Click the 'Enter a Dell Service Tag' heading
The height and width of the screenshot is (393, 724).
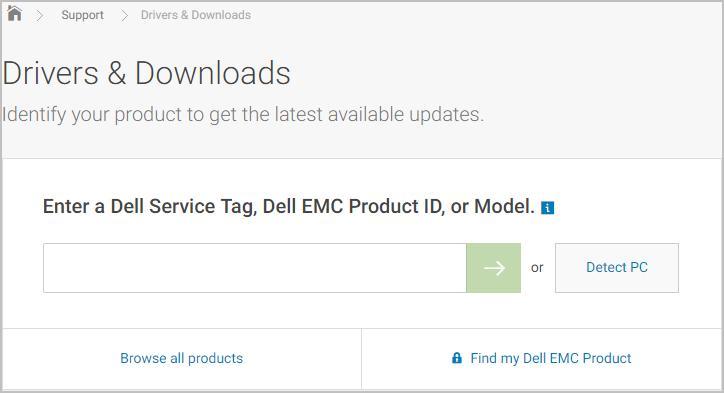[289, 206]
